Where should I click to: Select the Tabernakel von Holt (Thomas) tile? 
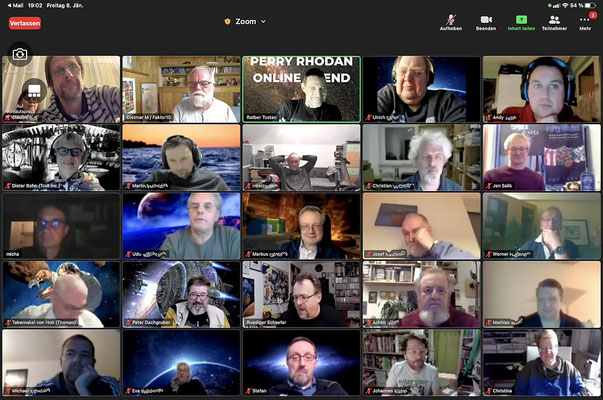[61, 294]
